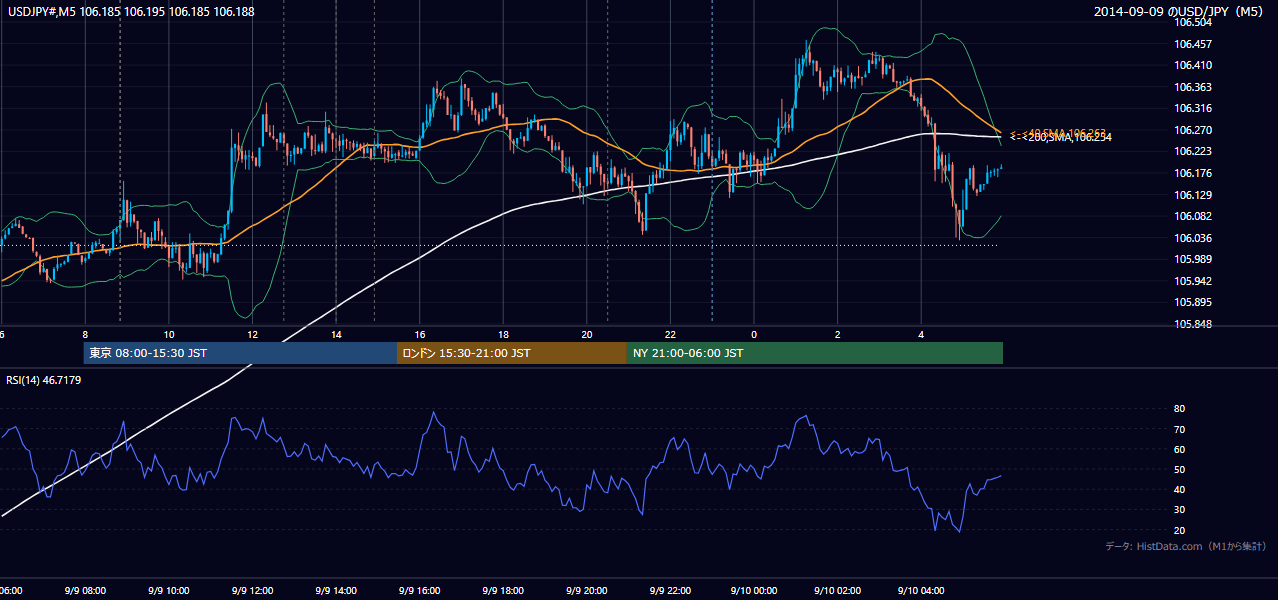Click hour tick 16 under price chart
The image size is (1278, 600).
pos(420,335)
